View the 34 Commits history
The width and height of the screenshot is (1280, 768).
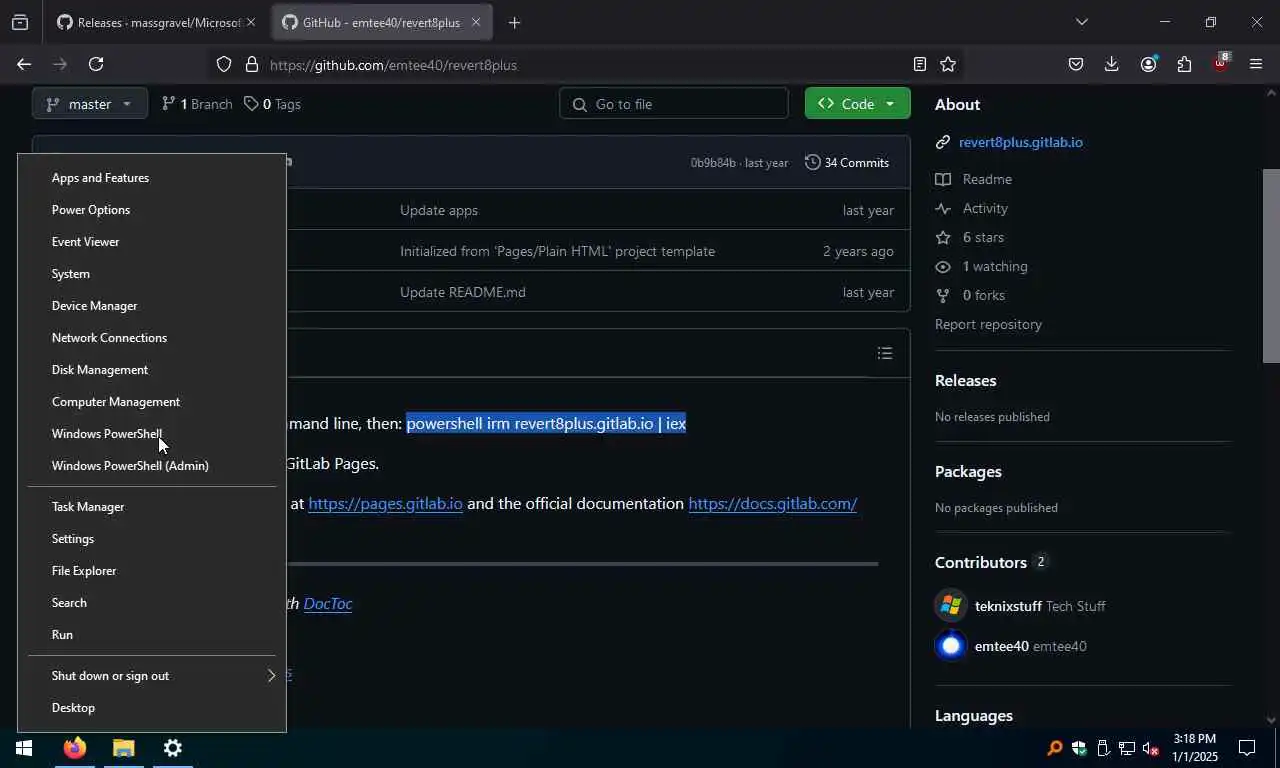pos(847,162)
